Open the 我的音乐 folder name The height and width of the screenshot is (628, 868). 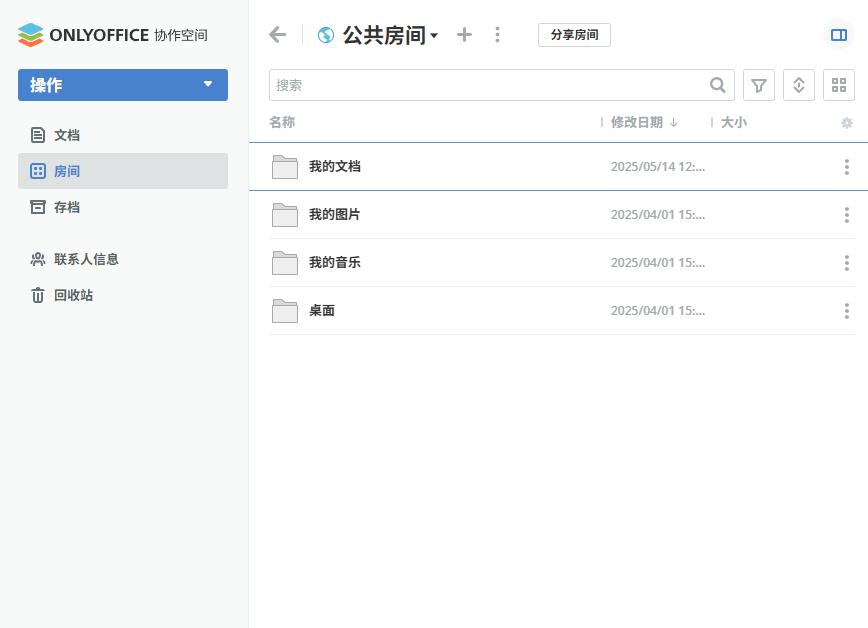click(x=335, y=262)
